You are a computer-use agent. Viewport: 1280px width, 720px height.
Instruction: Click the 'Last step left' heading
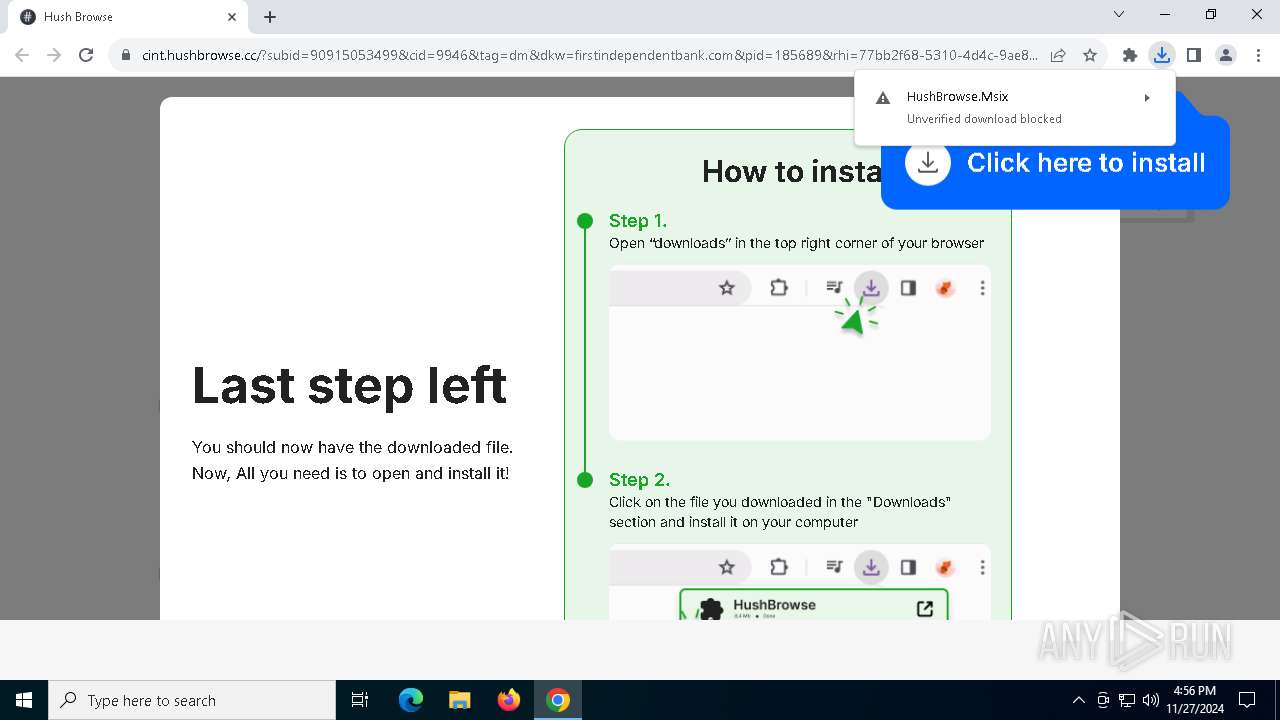350,385
